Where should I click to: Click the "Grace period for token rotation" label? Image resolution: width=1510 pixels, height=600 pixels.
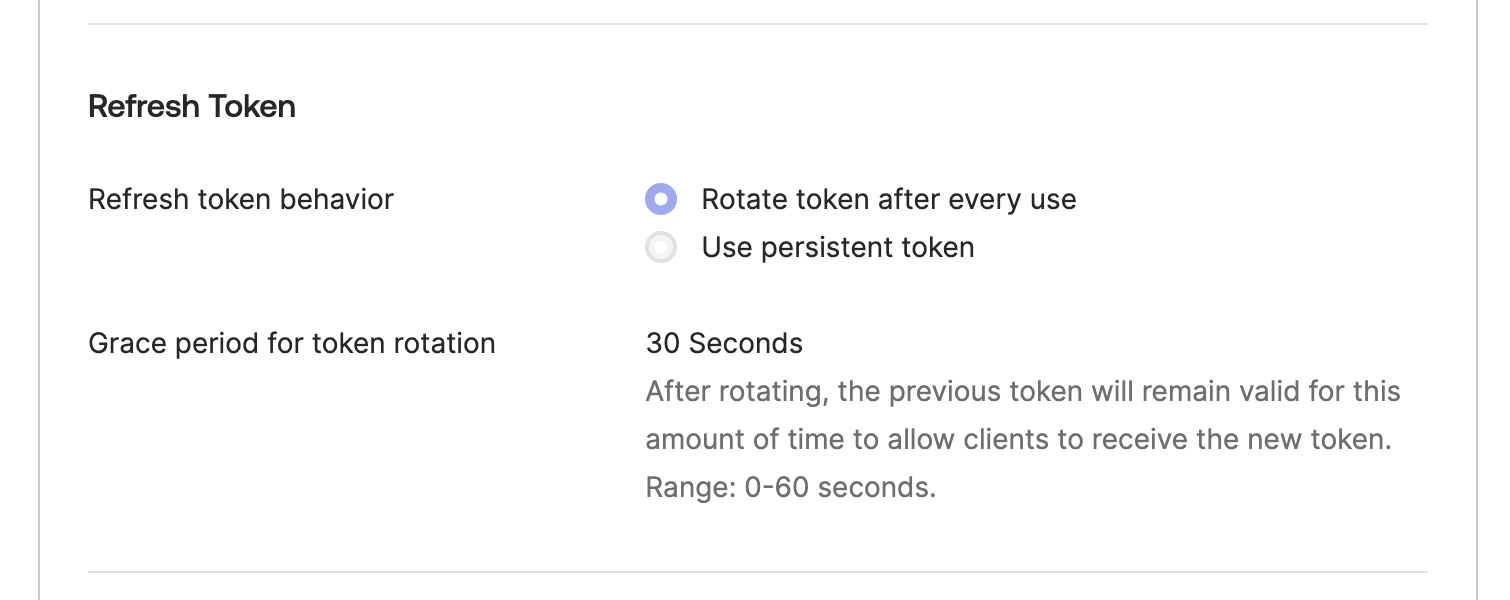pyautogui.click(x=292, y=343)
